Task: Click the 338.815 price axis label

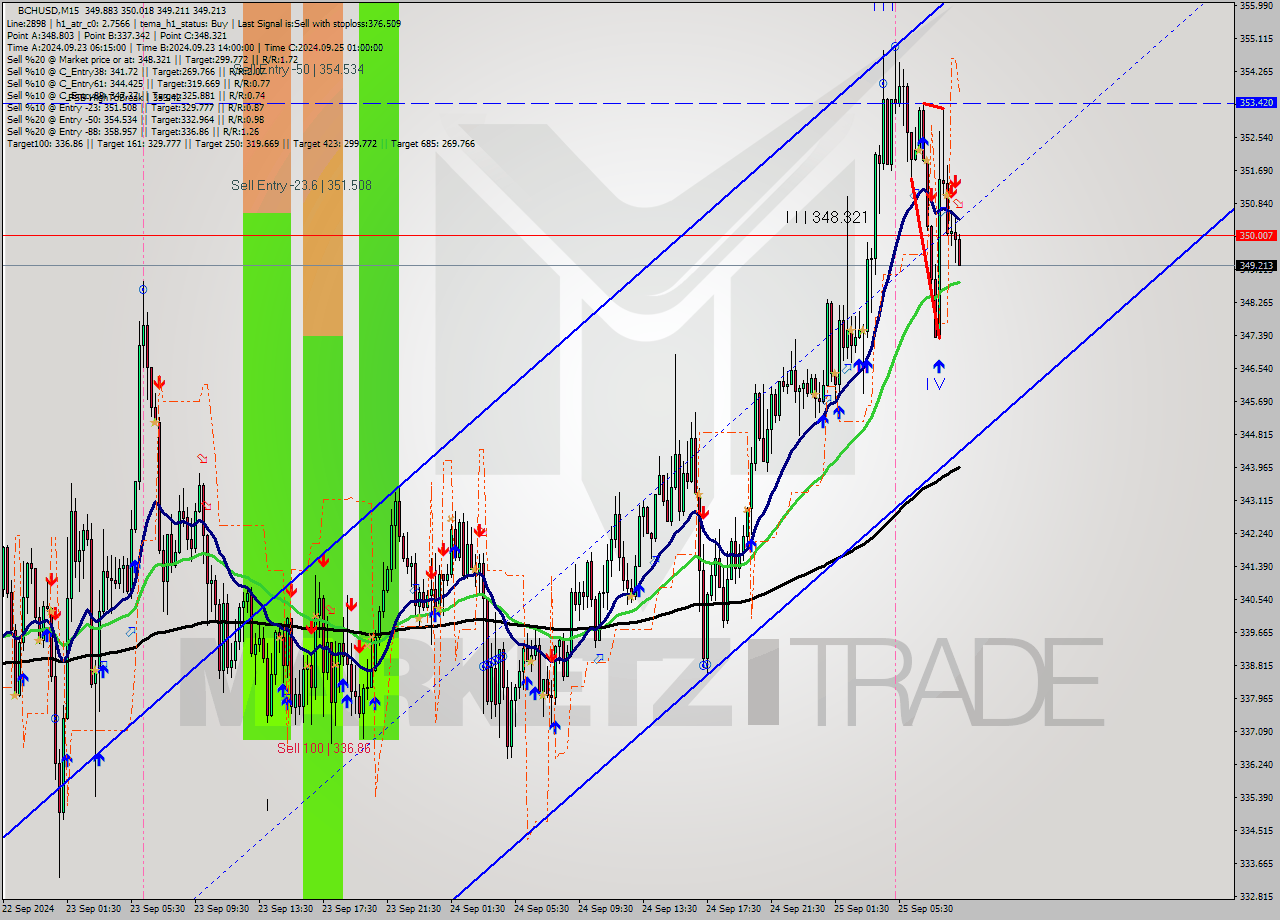Action: pyautogui.click(x=1256, y=666)
